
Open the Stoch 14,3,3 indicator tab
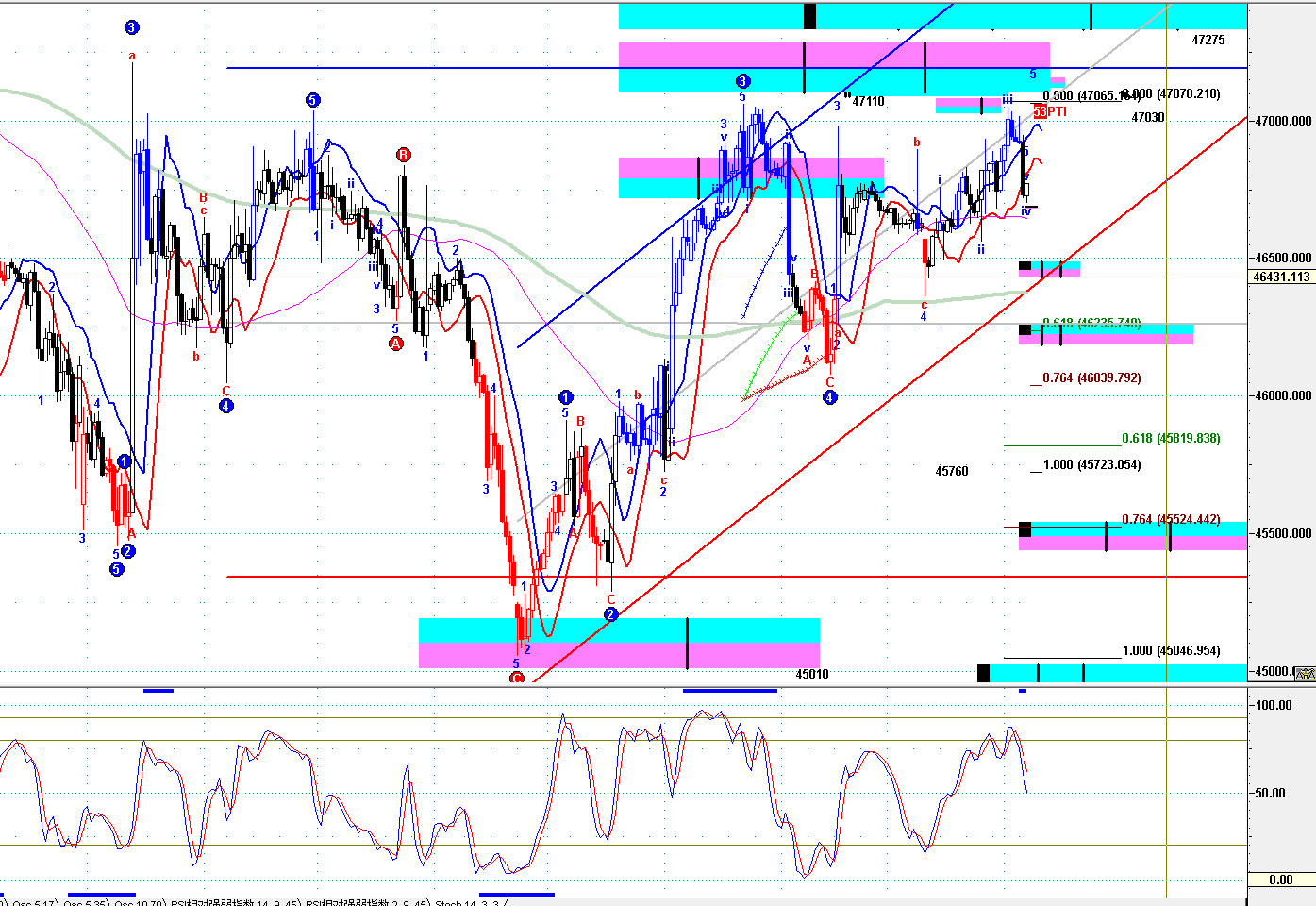[x=467, y=903]
